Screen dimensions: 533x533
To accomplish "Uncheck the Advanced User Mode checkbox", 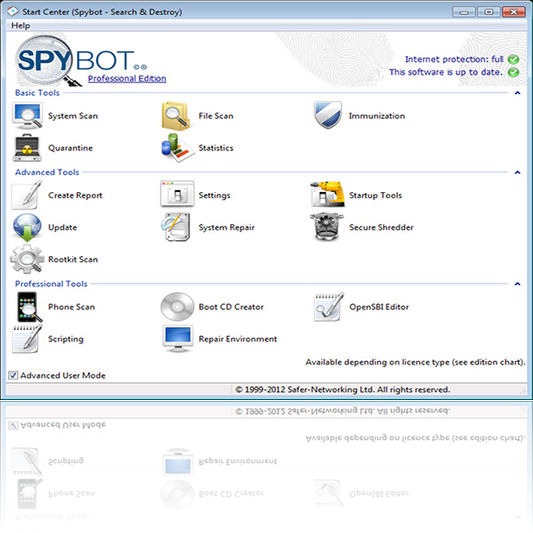I will click(x=13, y=375).
